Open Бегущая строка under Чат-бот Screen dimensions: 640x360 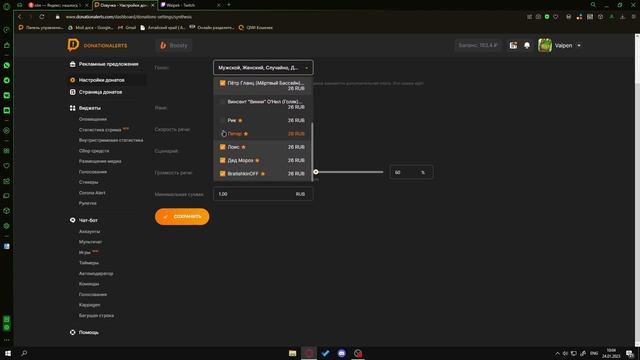click(96, 316)
